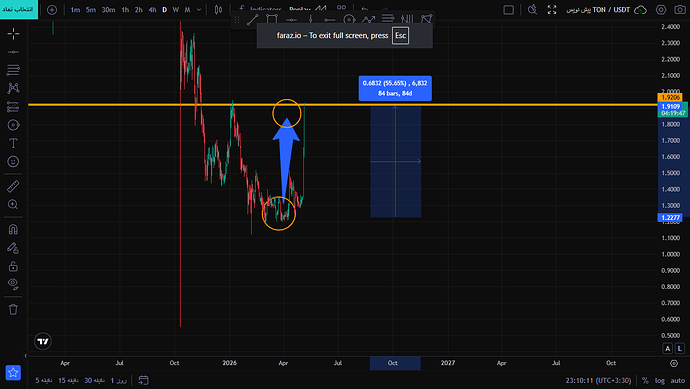Open the blue favorites star toolbar button

point(13,373)
